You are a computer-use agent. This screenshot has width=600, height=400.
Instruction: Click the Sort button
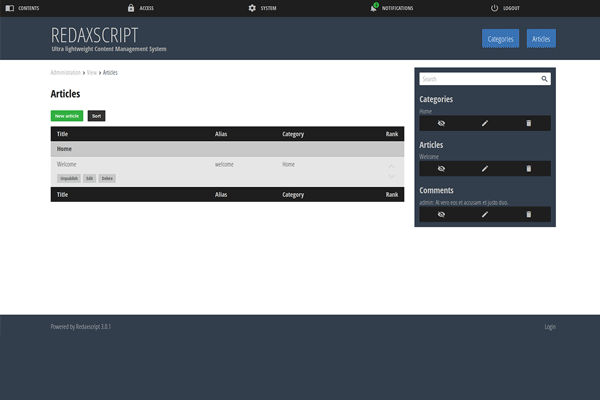pyautogui.click(x=96, y=116)
